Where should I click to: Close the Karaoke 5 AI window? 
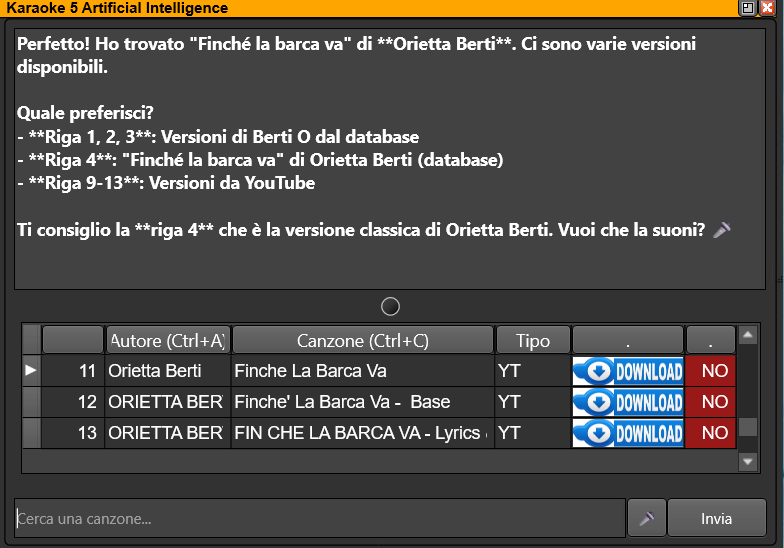coord(767,8)
